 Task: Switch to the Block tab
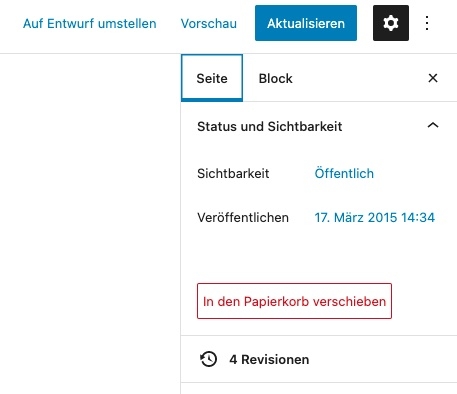tap(275, 78)
